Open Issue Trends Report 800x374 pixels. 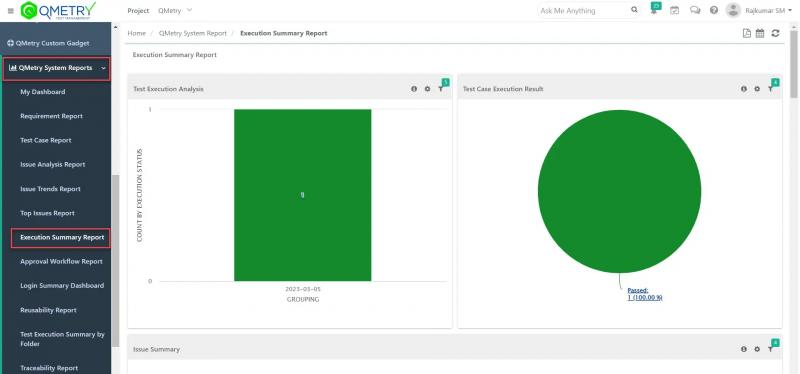pyautogui.click(x=51, y=189)
